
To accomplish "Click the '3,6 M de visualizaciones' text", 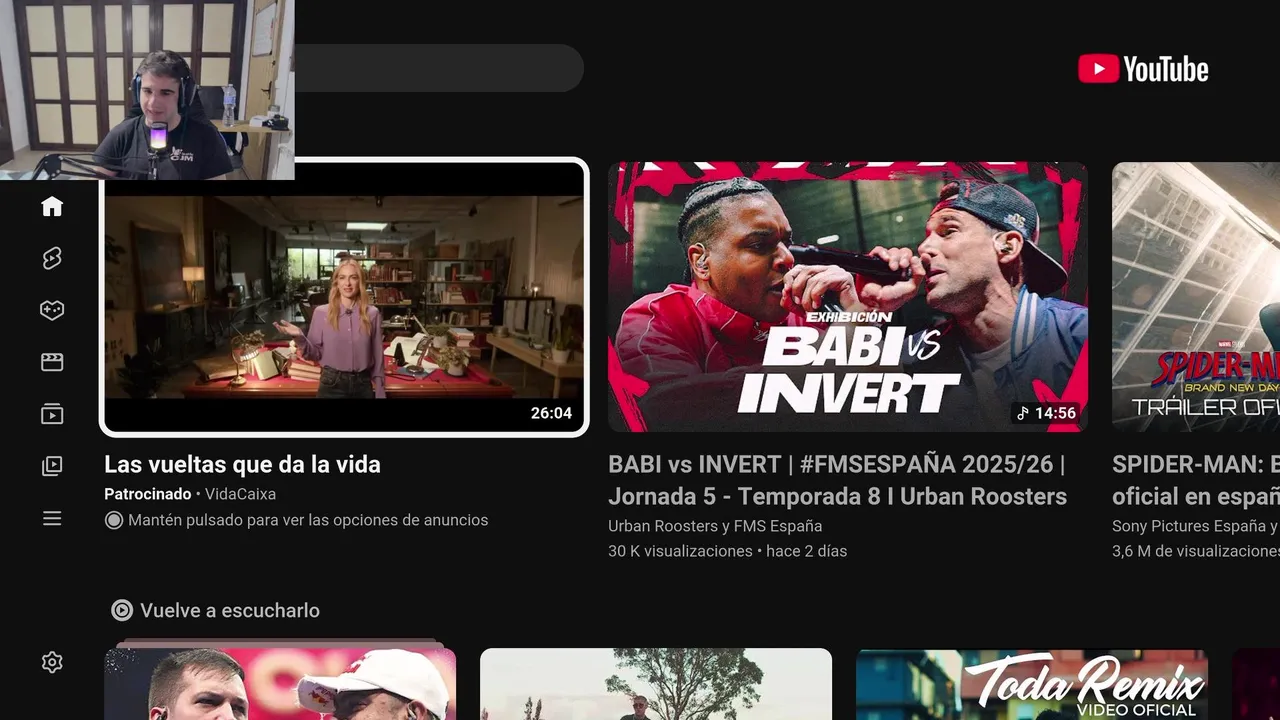I will pyautogui.click(x=1196, y=551).
